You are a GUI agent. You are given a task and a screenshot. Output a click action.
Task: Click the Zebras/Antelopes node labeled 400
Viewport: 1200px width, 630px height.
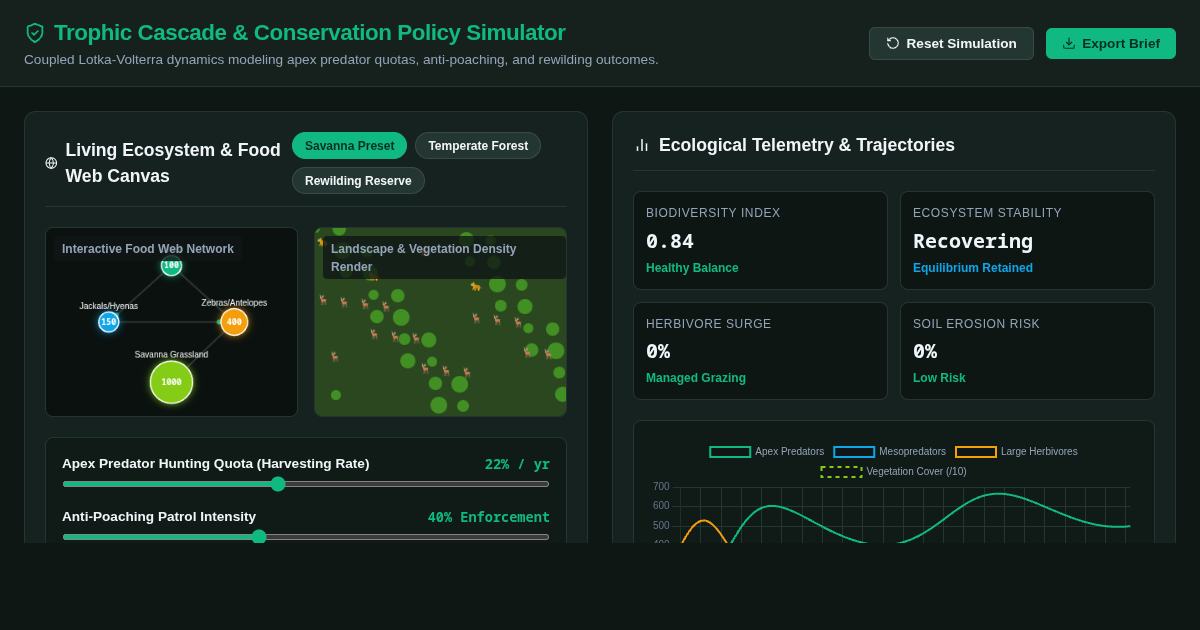[234, 322]
